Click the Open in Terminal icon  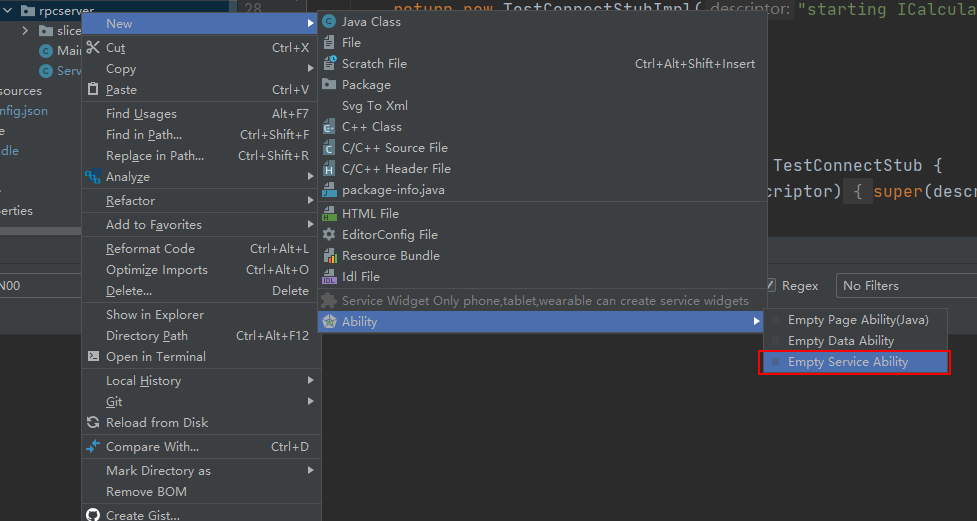click(x=93, y=356)
